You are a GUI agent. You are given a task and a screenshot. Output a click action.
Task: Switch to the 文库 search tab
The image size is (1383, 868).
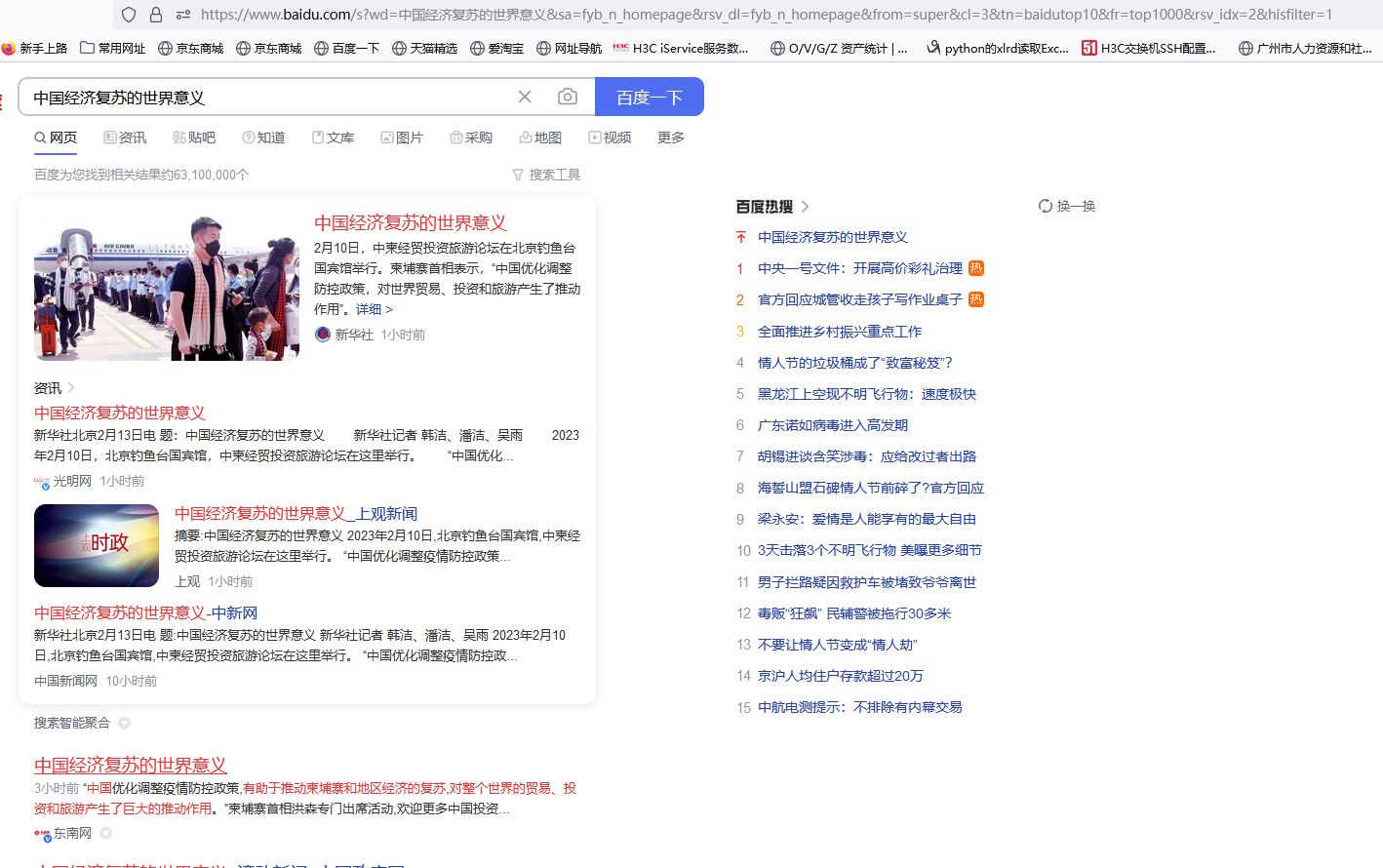click(x=333, y=138)
